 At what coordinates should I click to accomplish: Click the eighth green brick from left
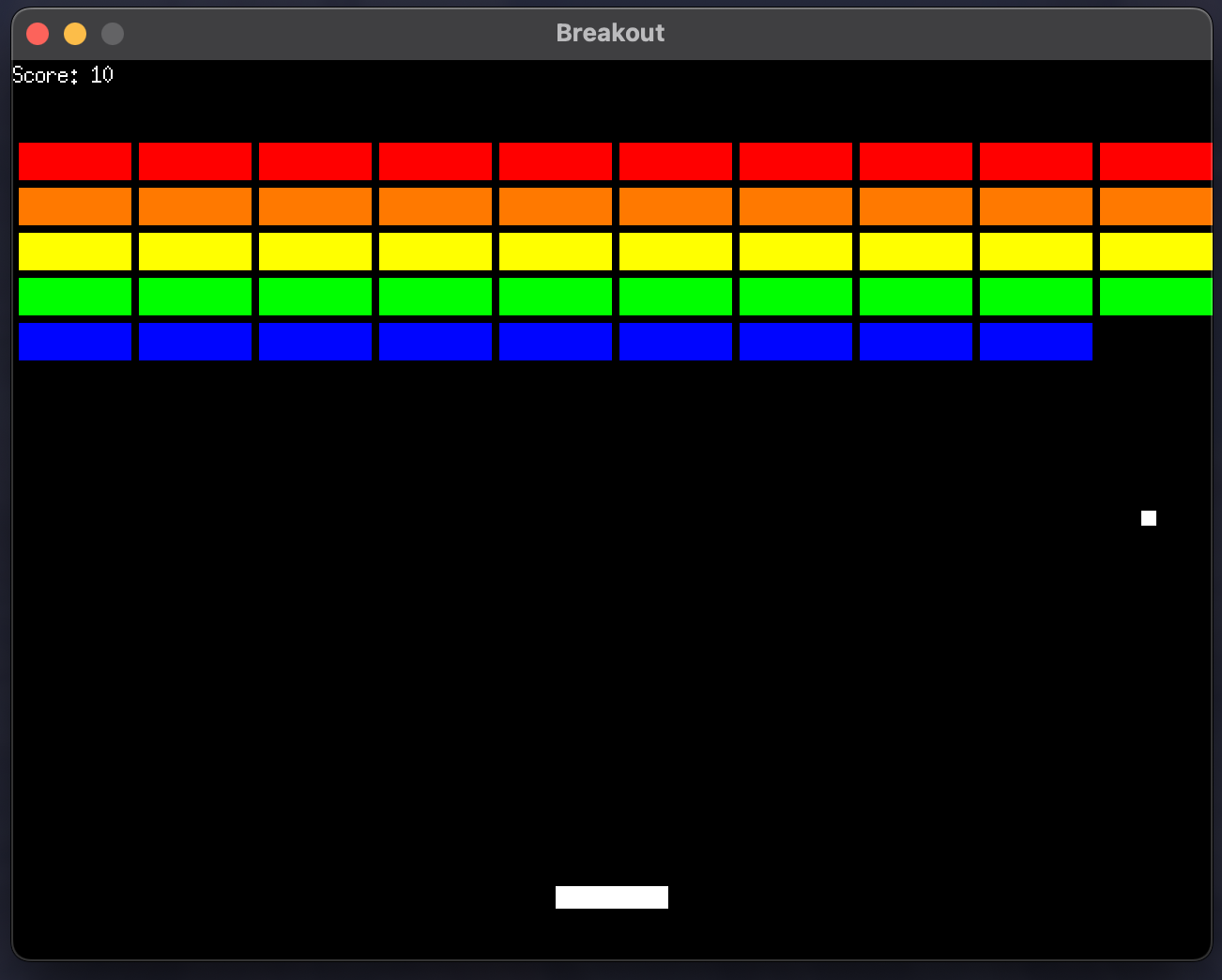point(916,297)
